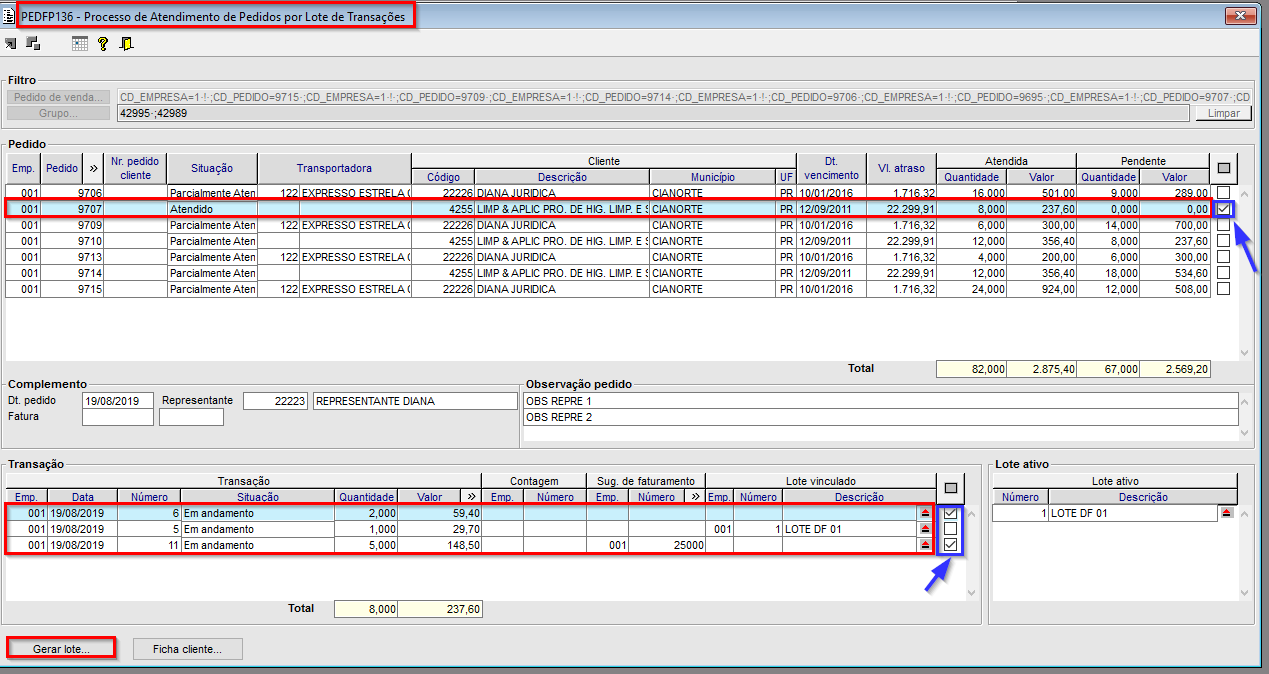Click the red eject icon in Lote ativo panel

1227,513
